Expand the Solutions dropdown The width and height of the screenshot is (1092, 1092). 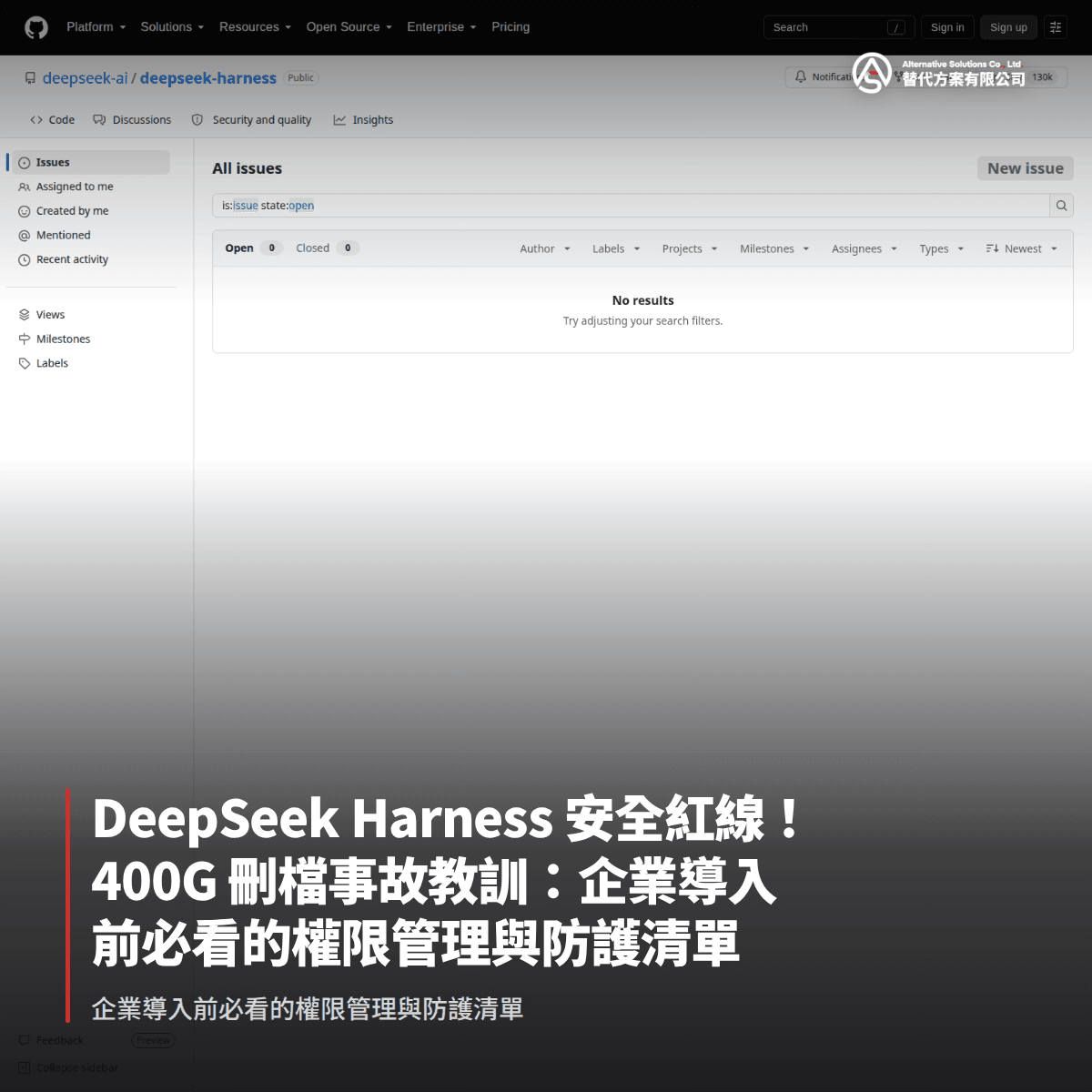[x=172, y=27]
